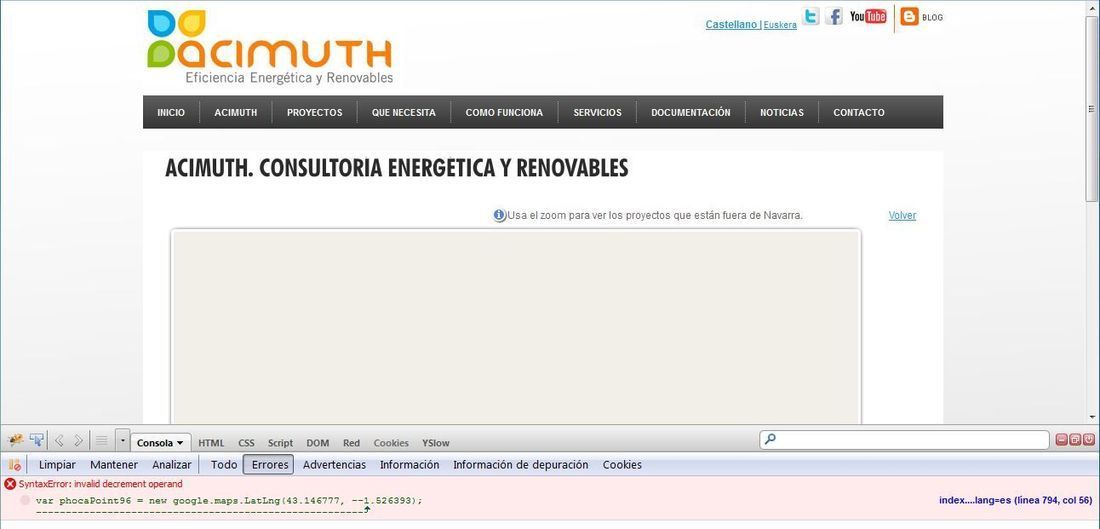Viewport: 1100px width, 529px height.
Task: Open the ACIMUTH menu item
Action: pyautogui.click(x=236, y=112)
